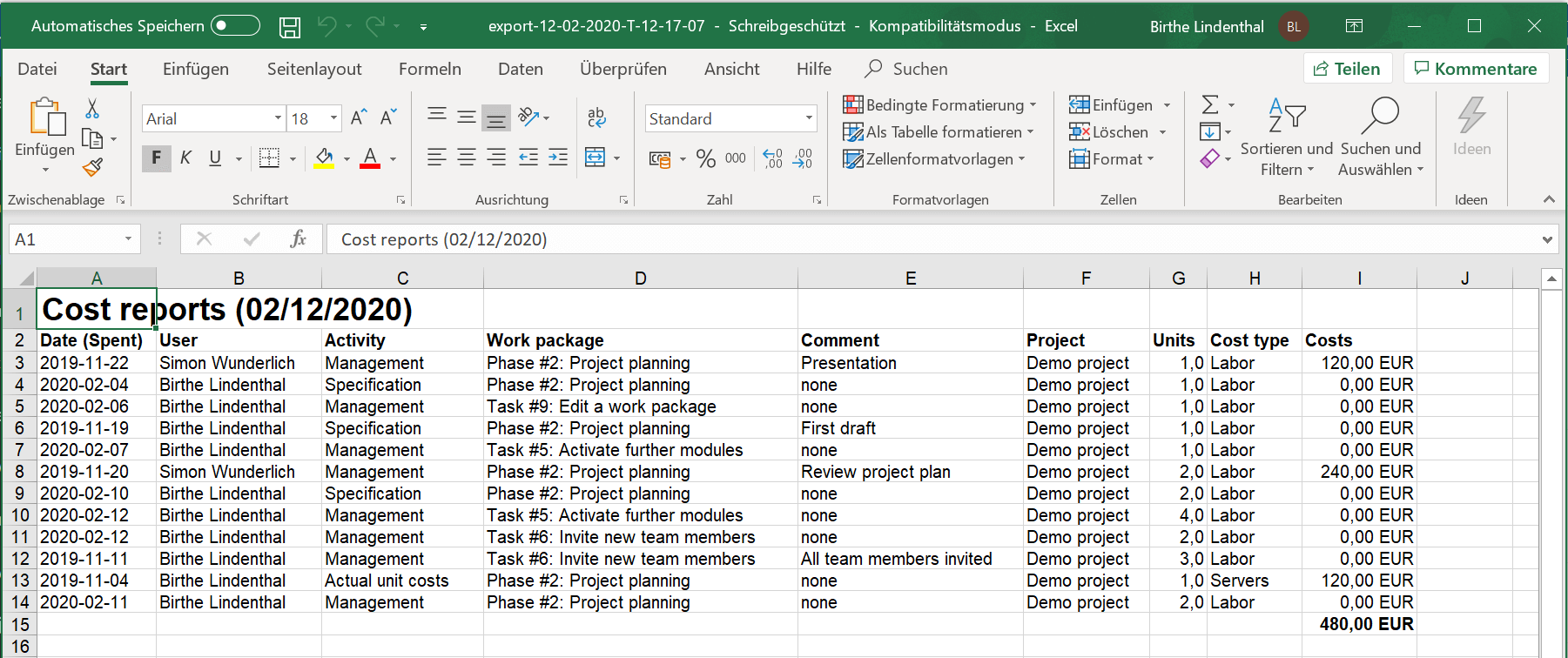Apply italic formatting with K button
Image resolution: width=1568 pixels, height=658 pixels.
[185, 158]
